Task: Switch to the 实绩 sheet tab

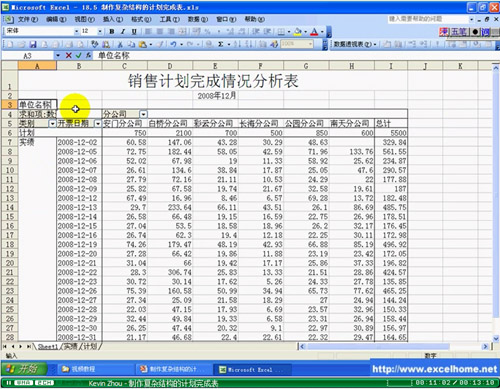Action: tap(70, 347)
